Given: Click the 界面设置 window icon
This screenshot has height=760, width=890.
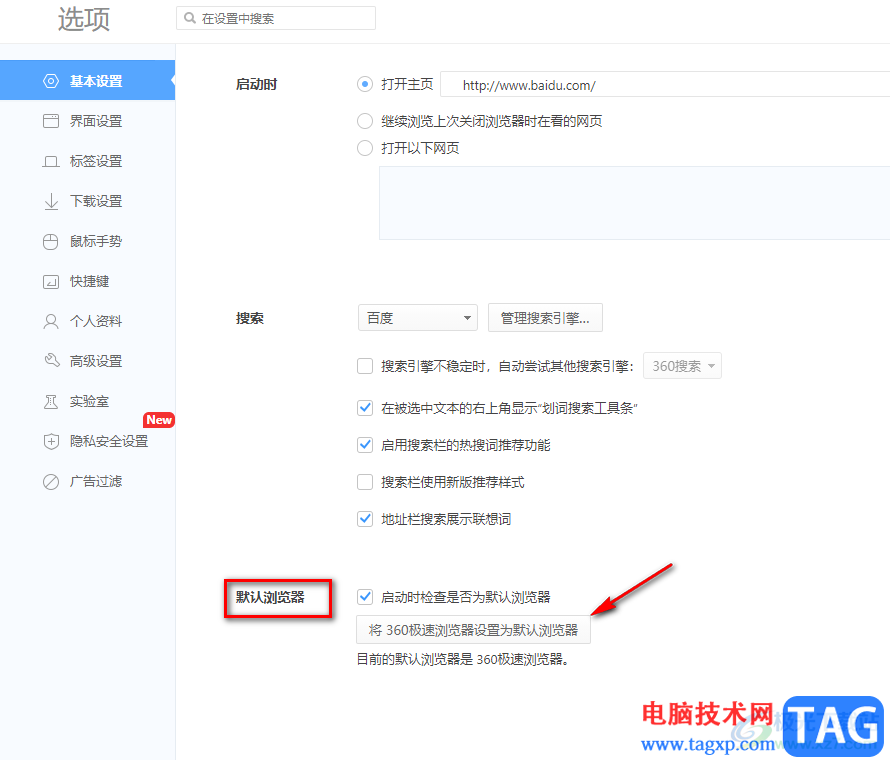Looking at the screenshot, I should 51,121.
